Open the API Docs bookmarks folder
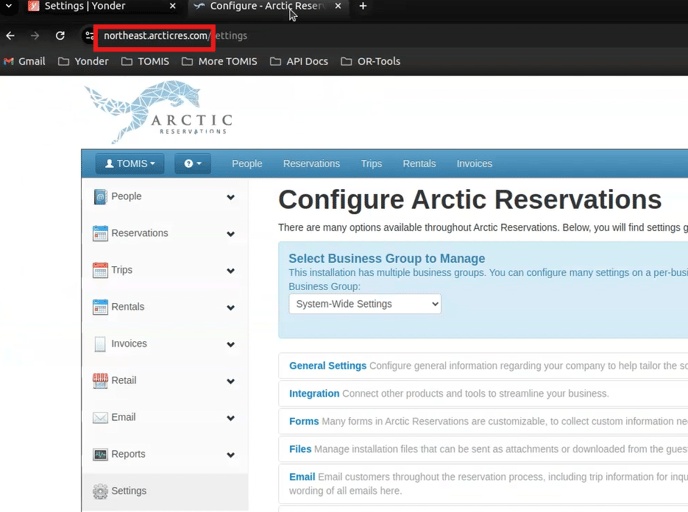688x512 pixels. (299, 61)
